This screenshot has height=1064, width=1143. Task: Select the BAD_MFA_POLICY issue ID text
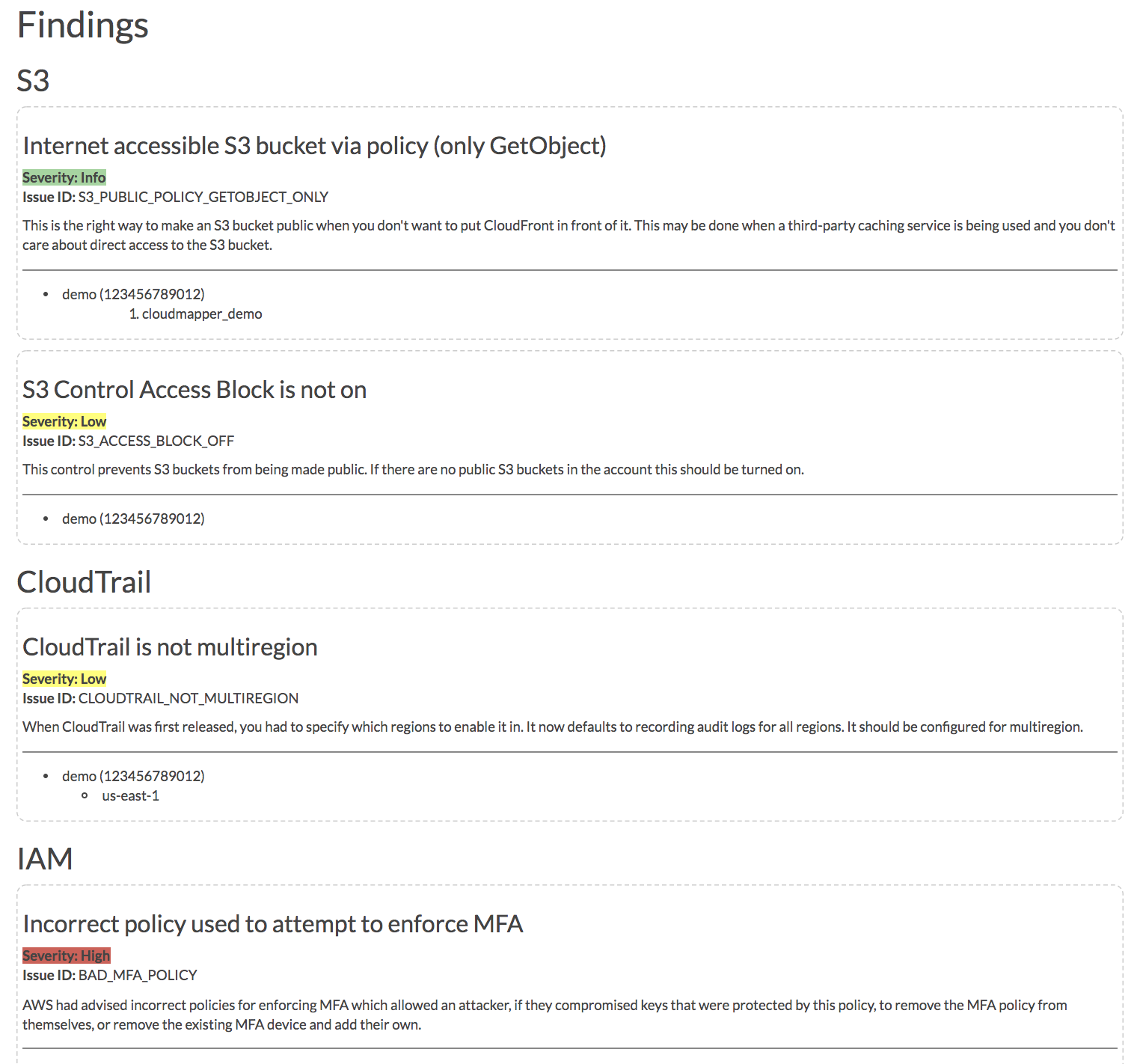click(138, 975)
